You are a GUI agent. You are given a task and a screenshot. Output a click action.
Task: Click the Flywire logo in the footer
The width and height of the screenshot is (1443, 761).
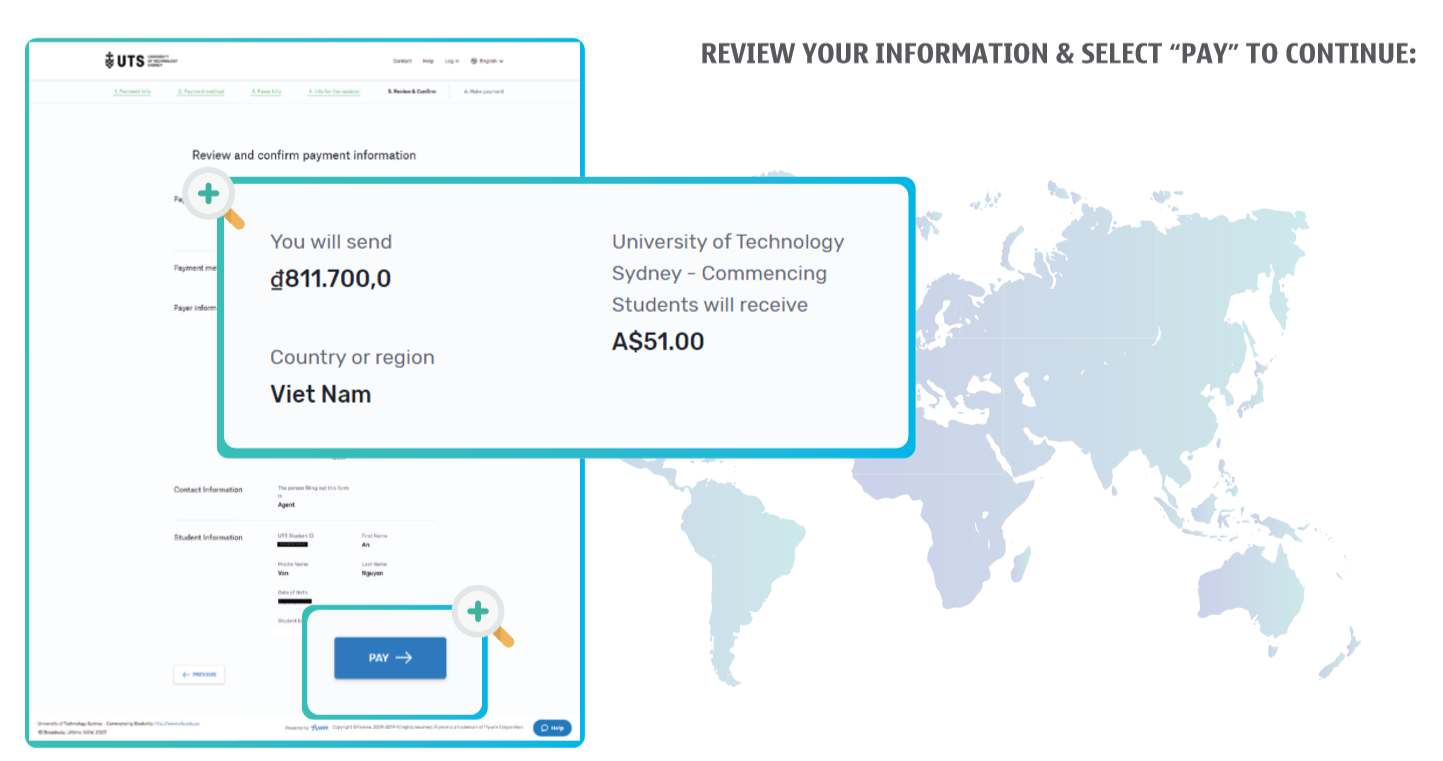[320, 728]
